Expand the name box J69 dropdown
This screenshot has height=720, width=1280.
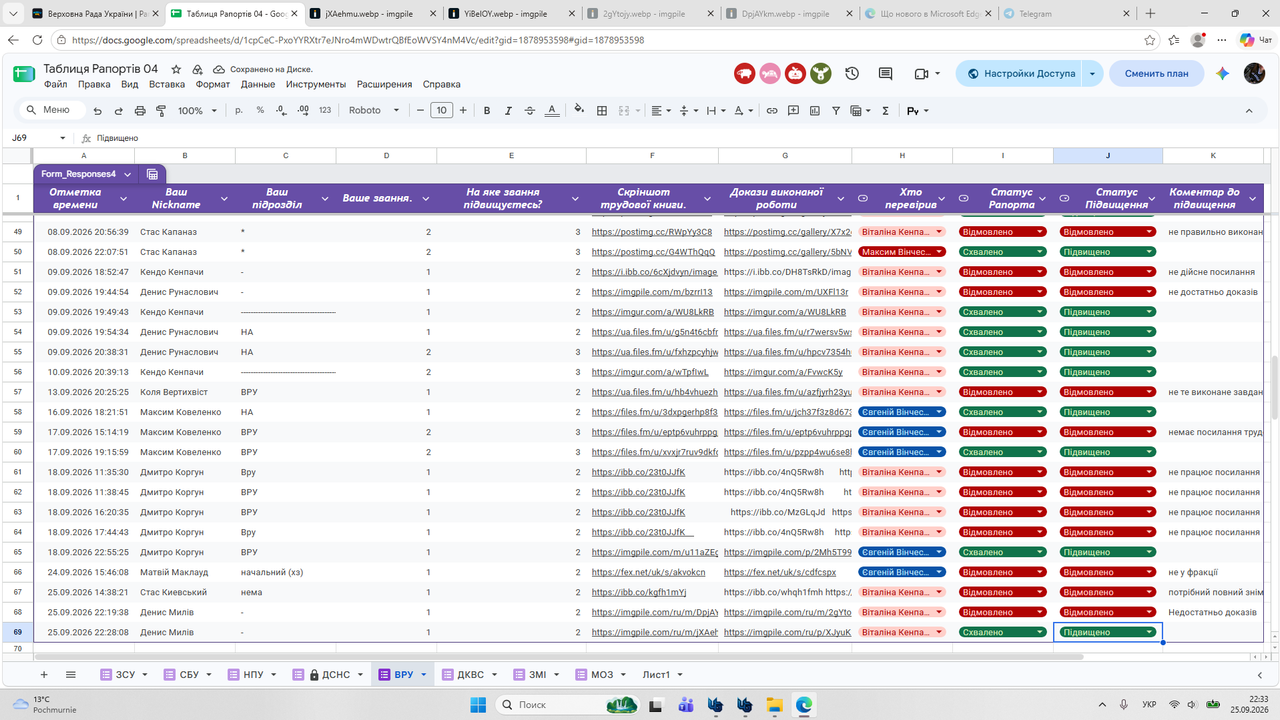pyautogui.click(x=63, y=138)
